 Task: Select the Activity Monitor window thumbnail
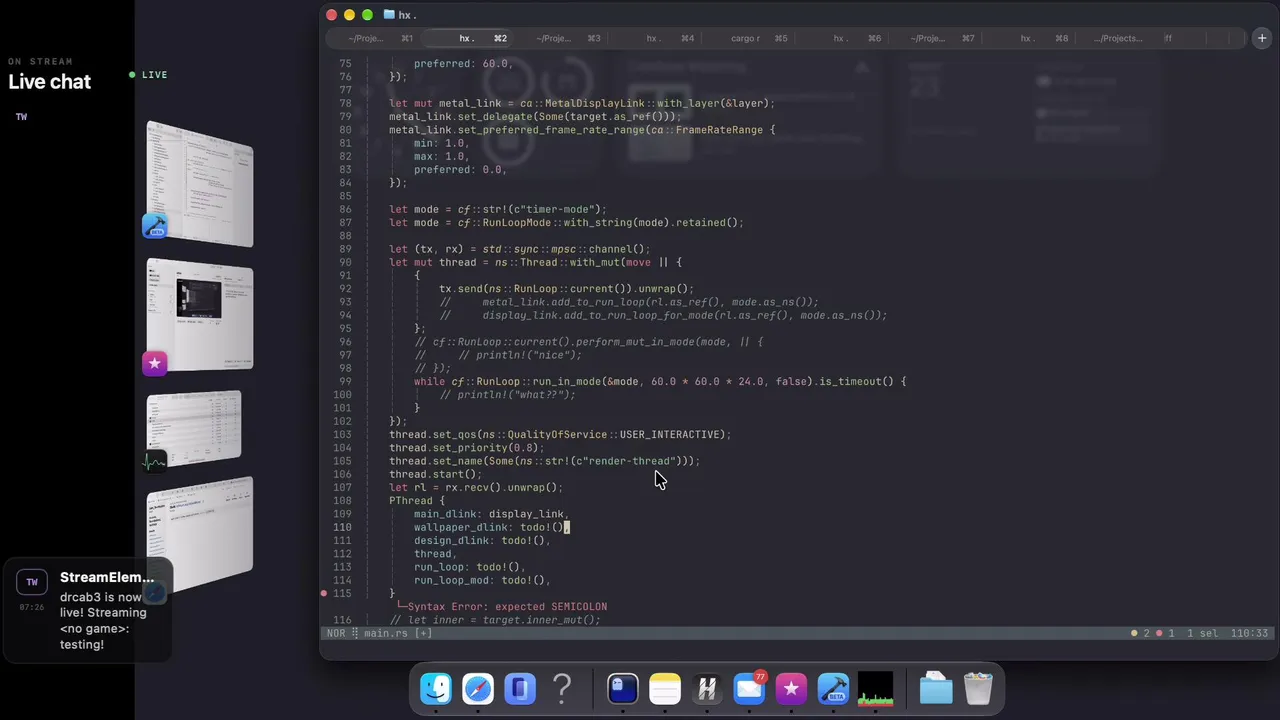tap(194, 428)
